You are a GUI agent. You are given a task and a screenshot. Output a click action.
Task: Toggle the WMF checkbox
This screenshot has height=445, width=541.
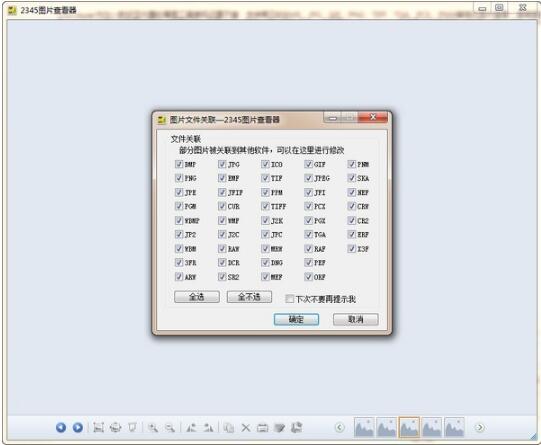[x=222, y=220]
